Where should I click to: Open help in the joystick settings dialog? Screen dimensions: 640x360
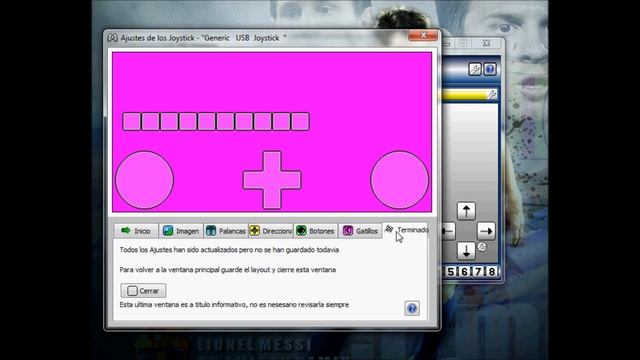(412, 308)
